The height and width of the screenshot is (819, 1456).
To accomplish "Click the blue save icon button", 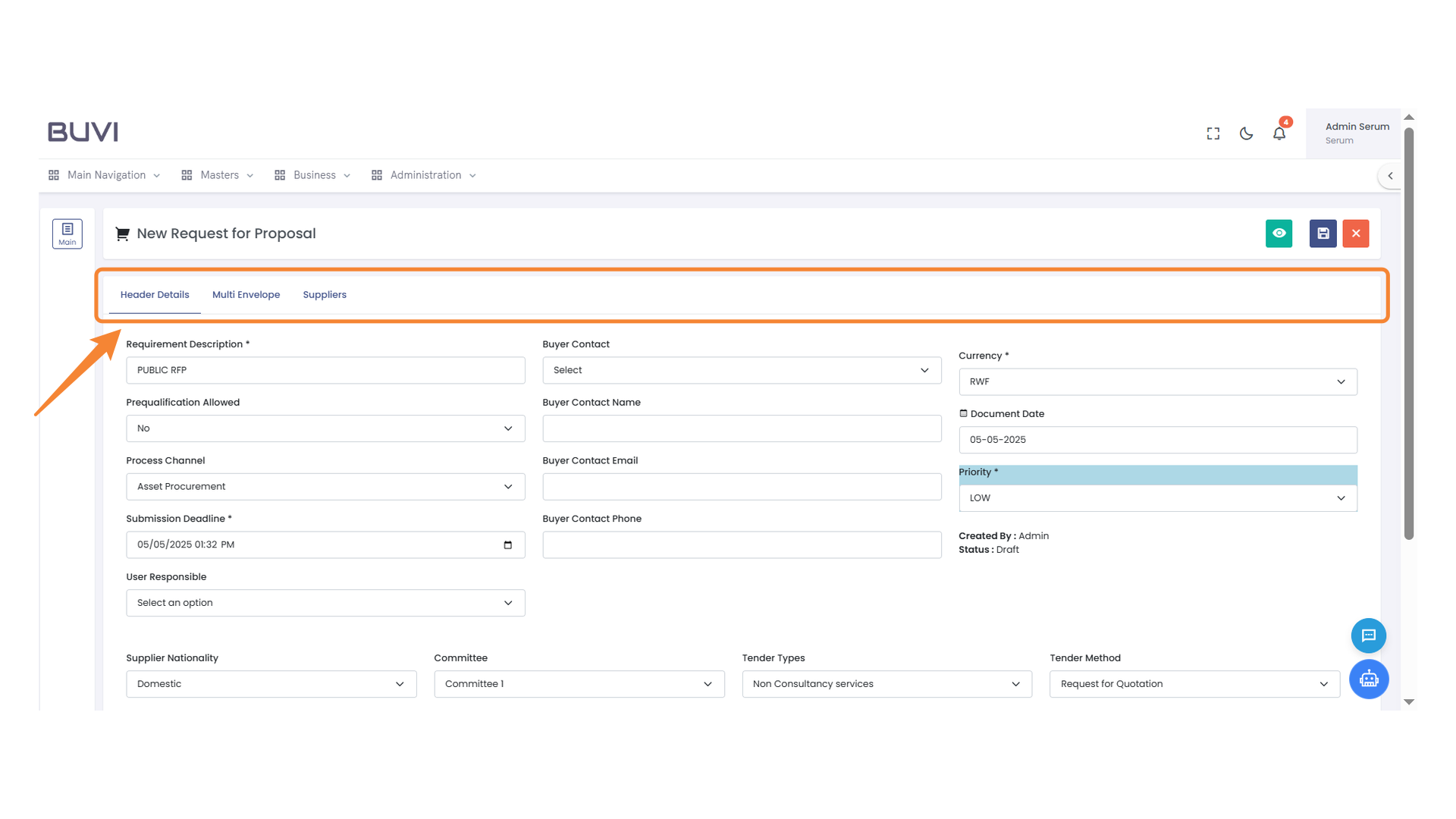I will [1323, 234].
